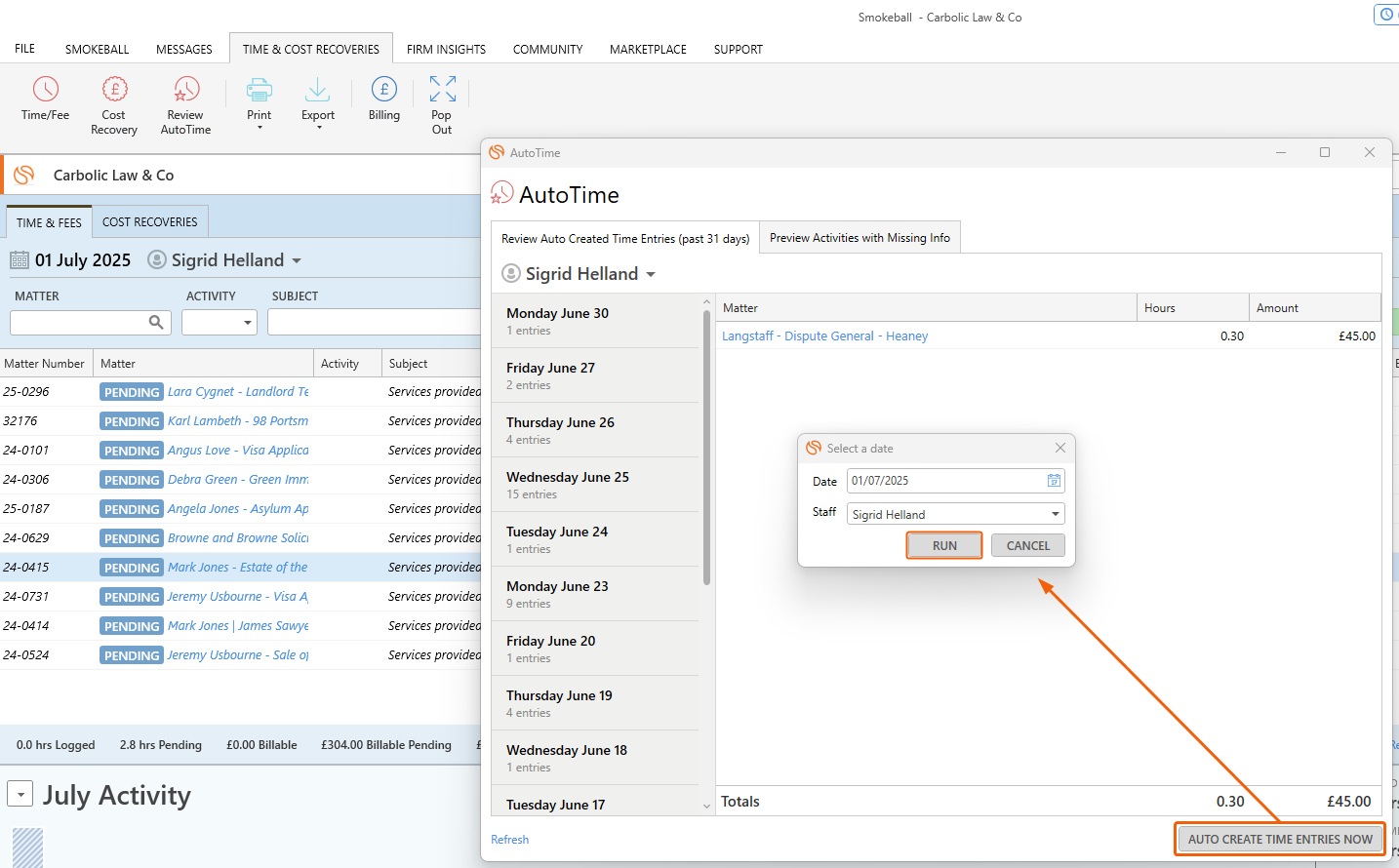Image resolution: width=1399 pixels, height=868 pixels.
Task: Expand the Sigrid Helland dropdown in AutoTime window
Action: pyautogui.click(x=651, y=275)
